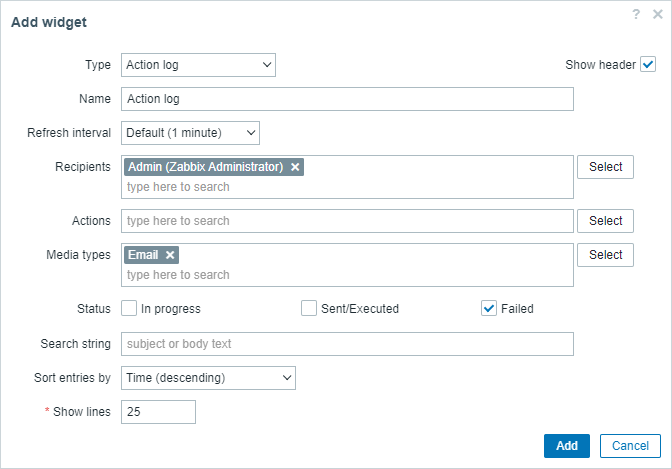This screenshot has width=672, height=469.
Task: Cancel the widget creation
Action: pyautogui.click(x=630, y=446)
